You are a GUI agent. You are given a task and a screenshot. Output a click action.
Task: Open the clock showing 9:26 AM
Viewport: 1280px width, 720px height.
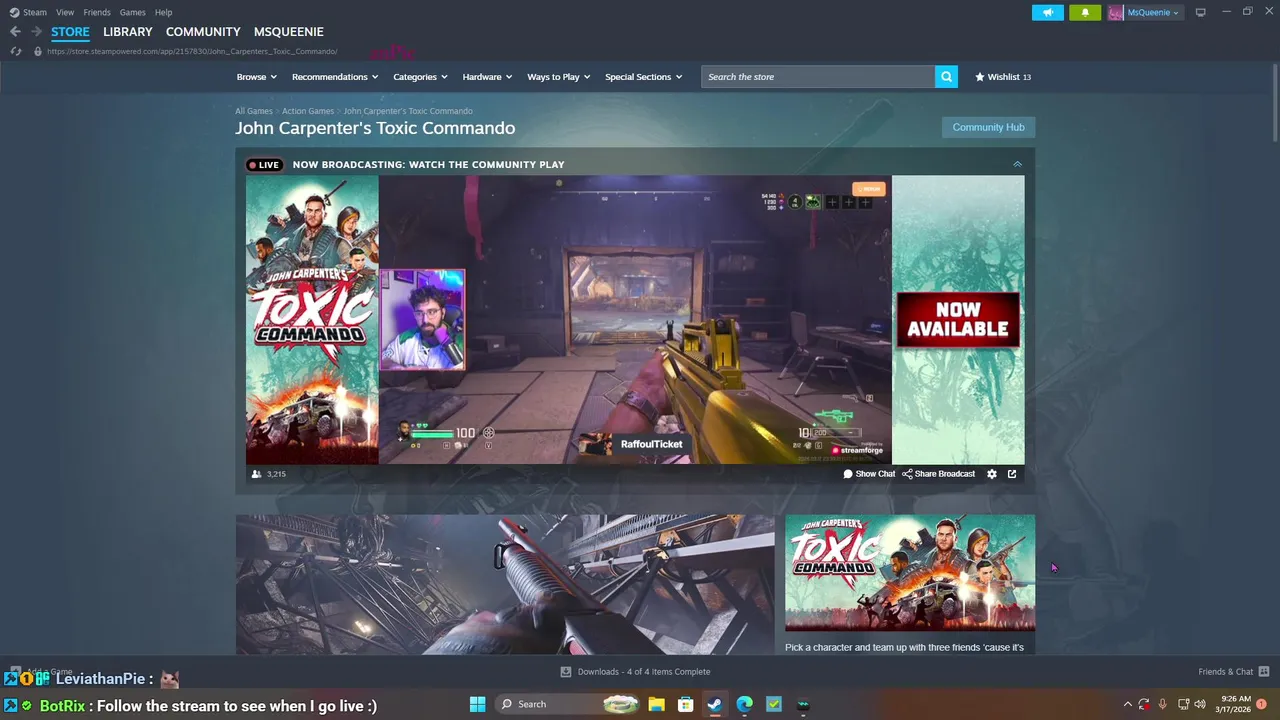(1233, 704)
